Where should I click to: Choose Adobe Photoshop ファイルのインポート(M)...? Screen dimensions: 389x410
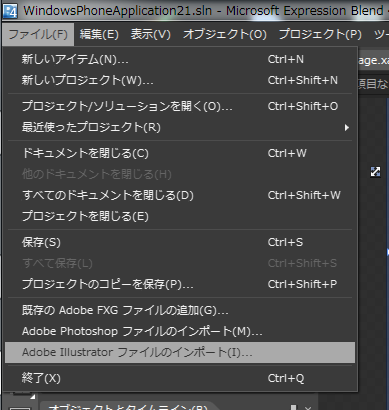click(x=180, y=331)
